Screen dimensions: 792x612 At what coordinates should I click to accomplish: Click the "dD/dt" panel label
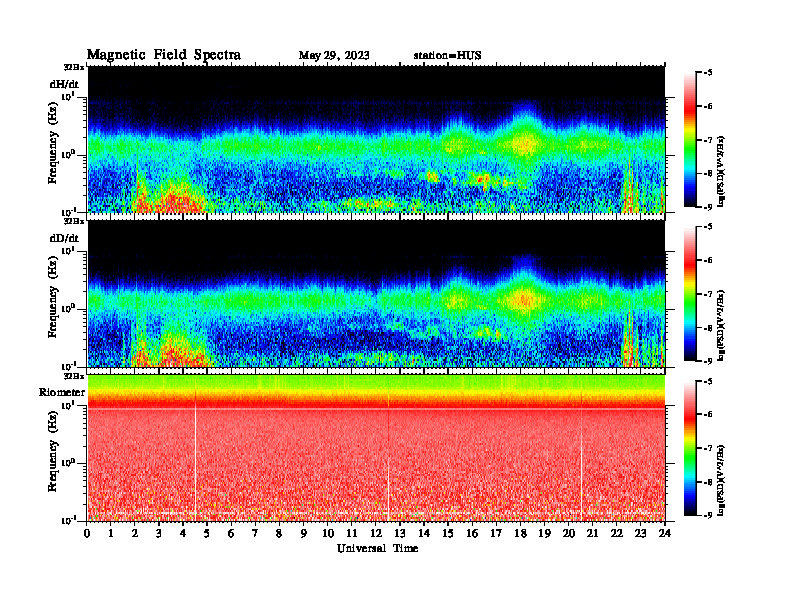64,238
